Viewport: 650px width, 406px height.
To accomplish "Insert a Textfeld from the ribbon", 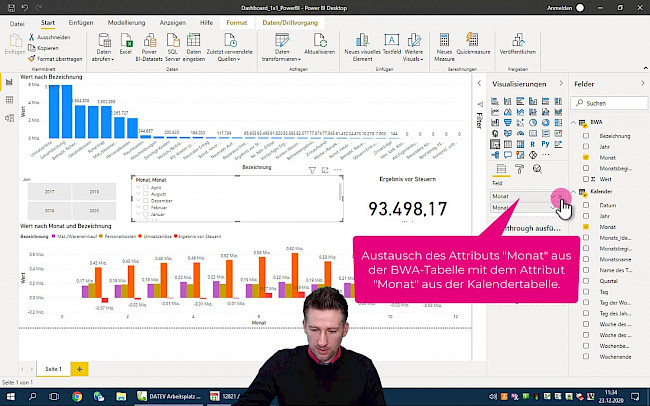I will [391, 42].
